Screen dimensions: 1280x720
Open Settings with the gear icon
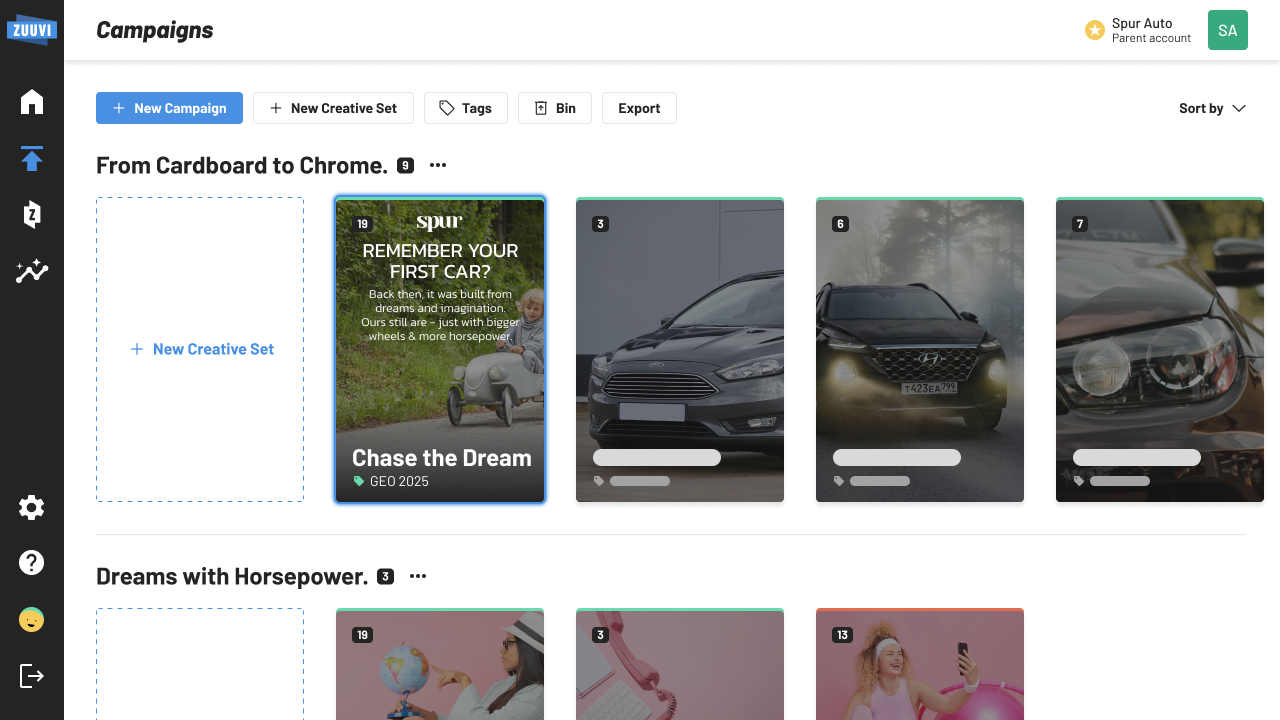click(32, 508)
